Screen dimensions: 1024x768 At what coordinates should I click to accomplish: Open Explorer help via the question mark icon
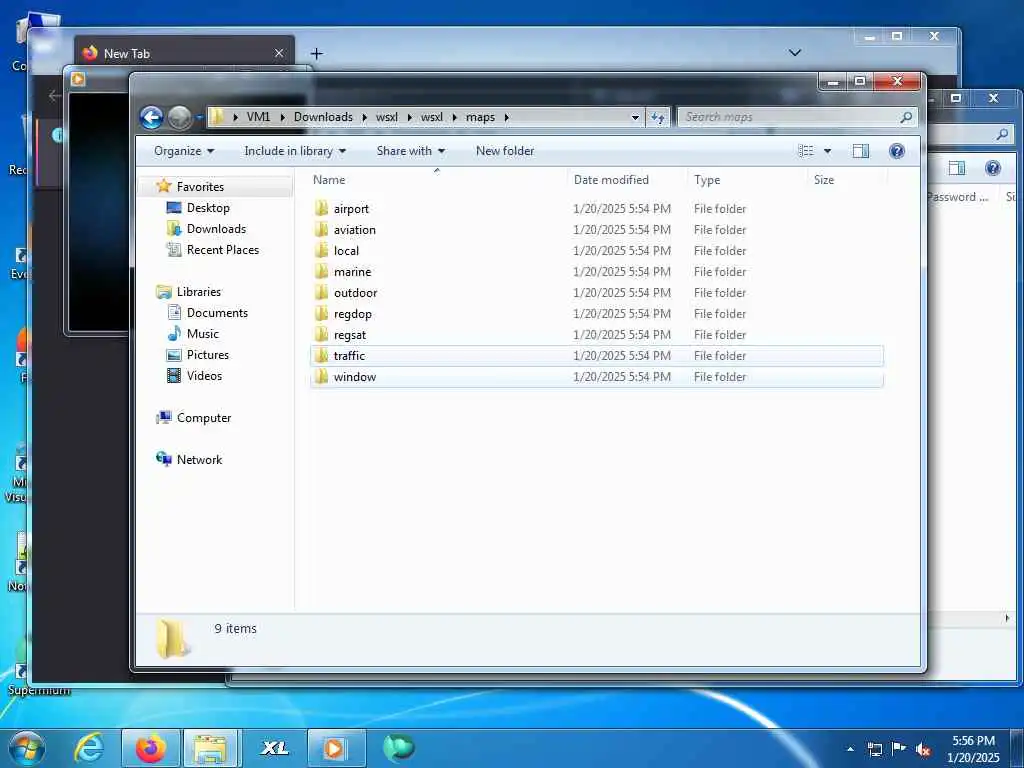(x=897, y=151)
